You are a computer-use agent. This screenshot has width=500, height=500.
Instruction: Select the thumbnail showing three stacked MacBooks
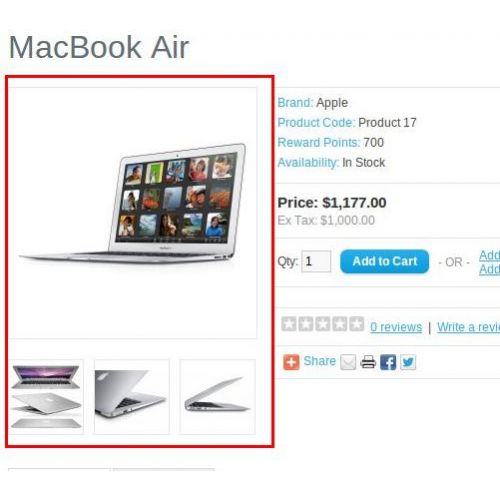pyautogui.click(x=46, y=397)
